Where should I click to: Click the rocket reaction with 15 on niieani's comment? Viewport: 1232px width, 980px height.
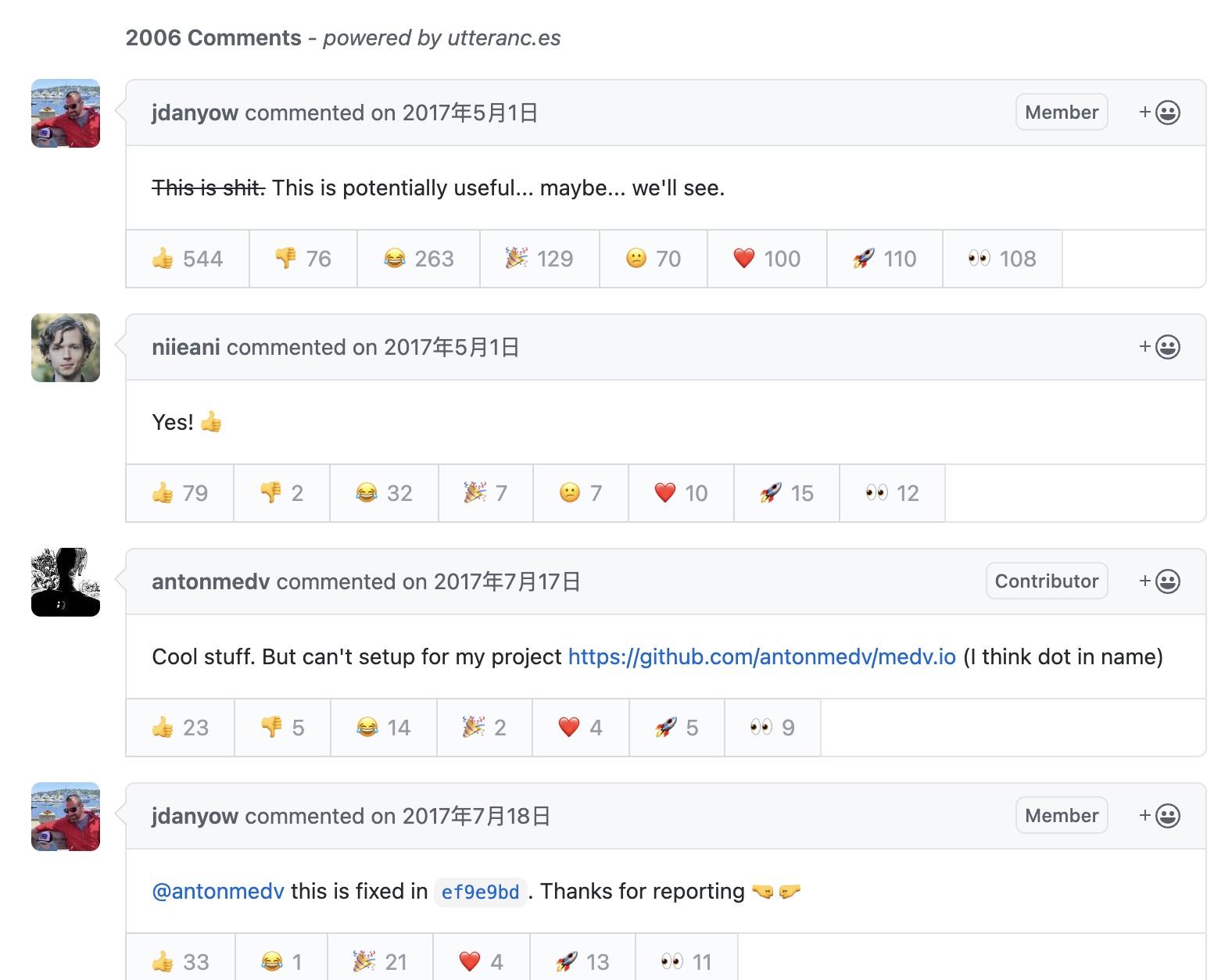coord(786,493)
